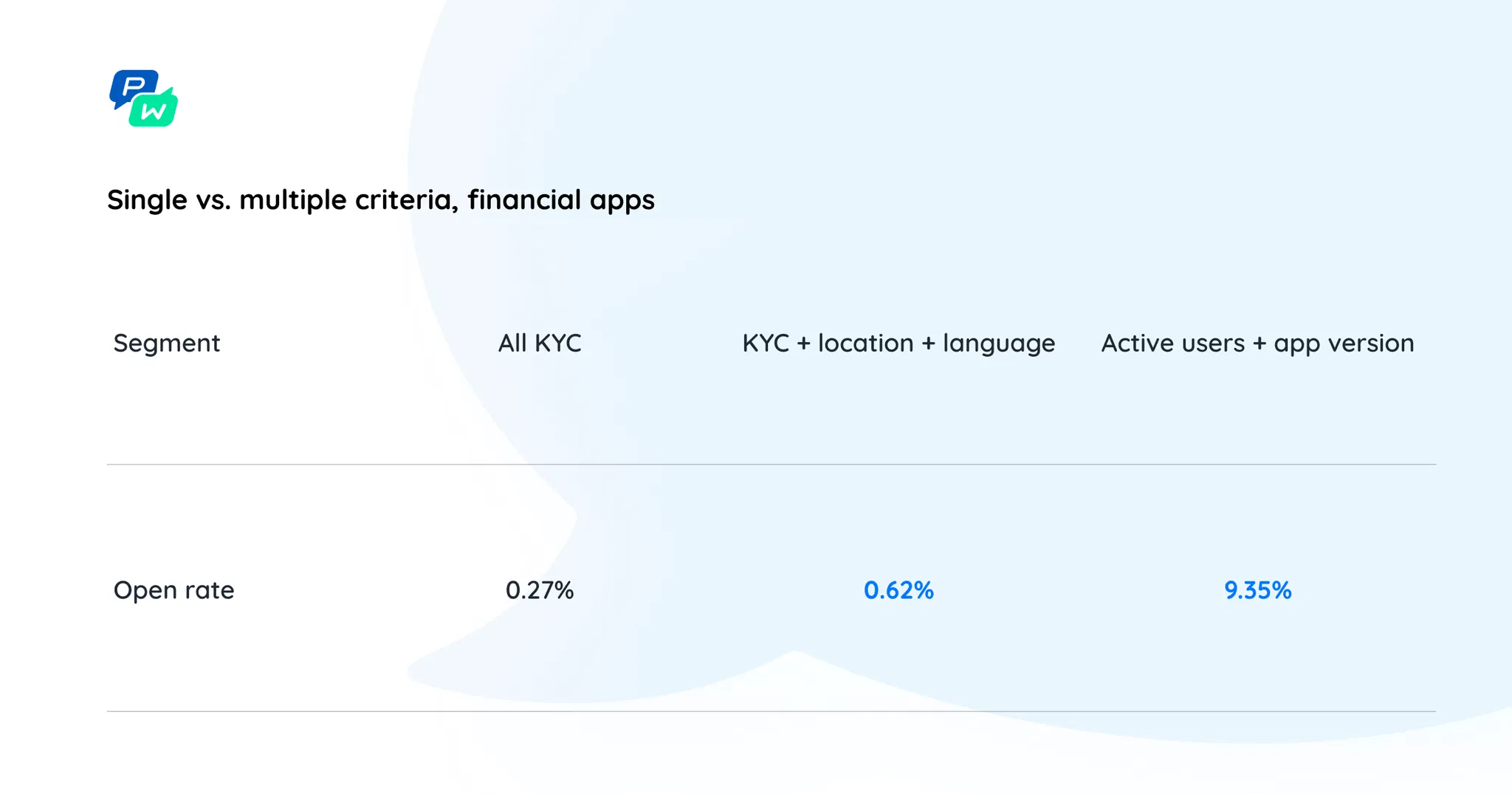The image size is (1512, 794).
Task: Click the divider line below the headers
Action: (x=771, y=465)
